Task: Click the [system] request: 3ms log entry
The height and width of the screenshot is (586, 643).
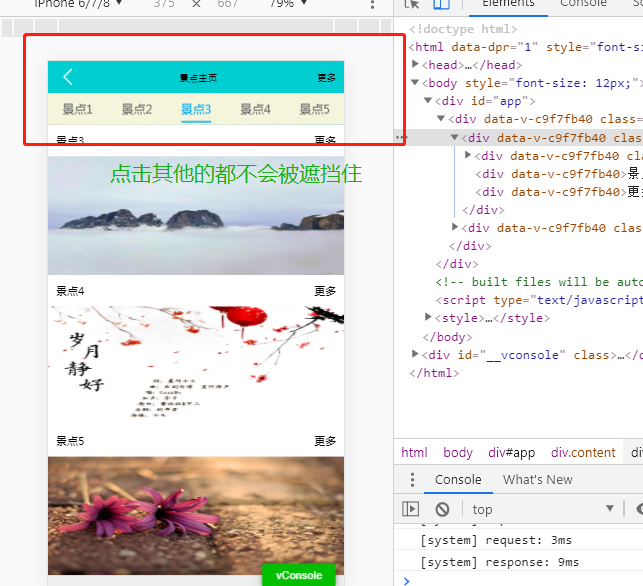Action: 496,540
